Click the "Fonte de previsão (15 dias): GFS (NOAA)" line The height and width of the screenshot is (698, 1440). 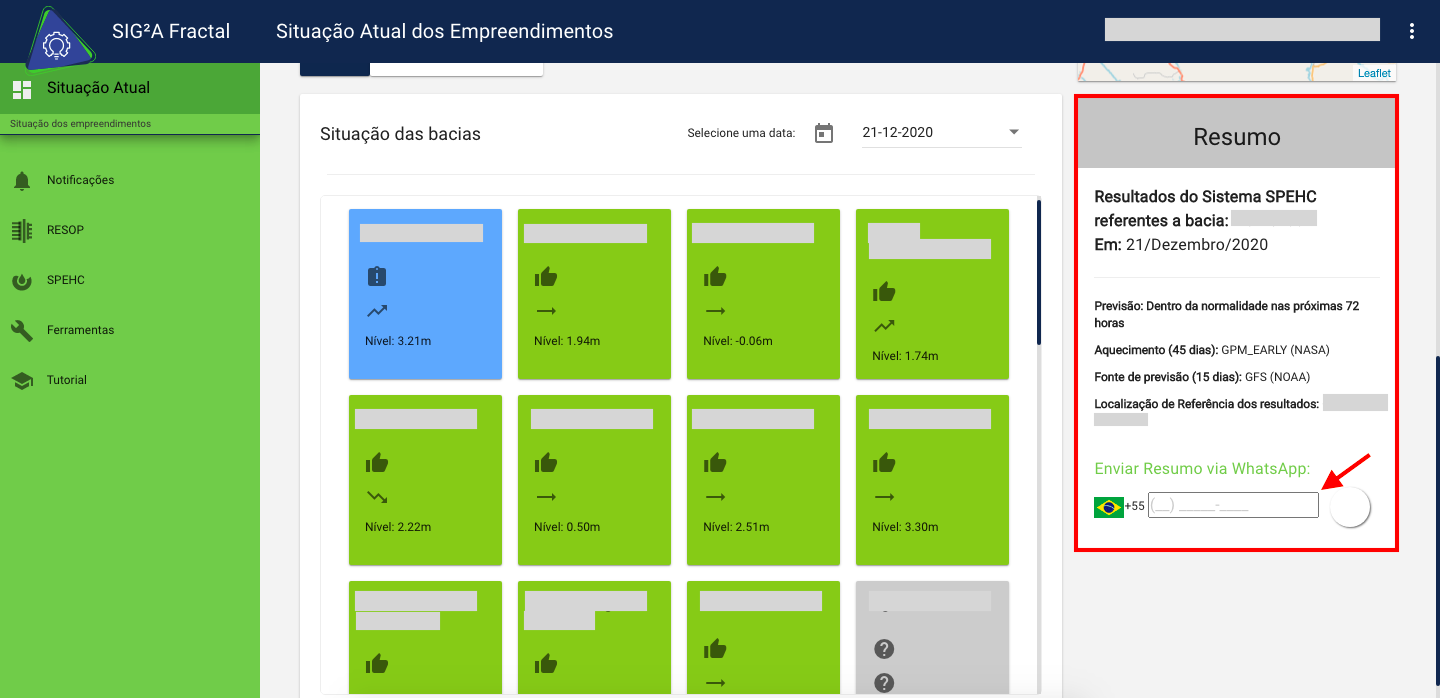click(1202, 377)
